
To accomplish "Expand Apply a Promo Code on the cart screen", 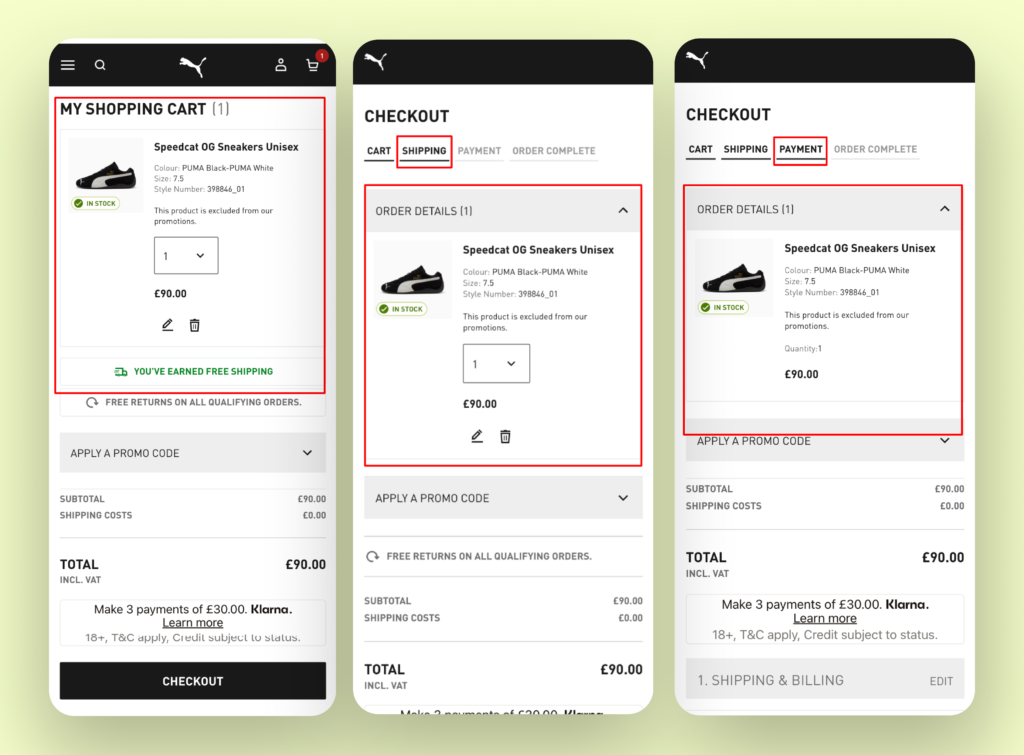I will pos(193,453).
